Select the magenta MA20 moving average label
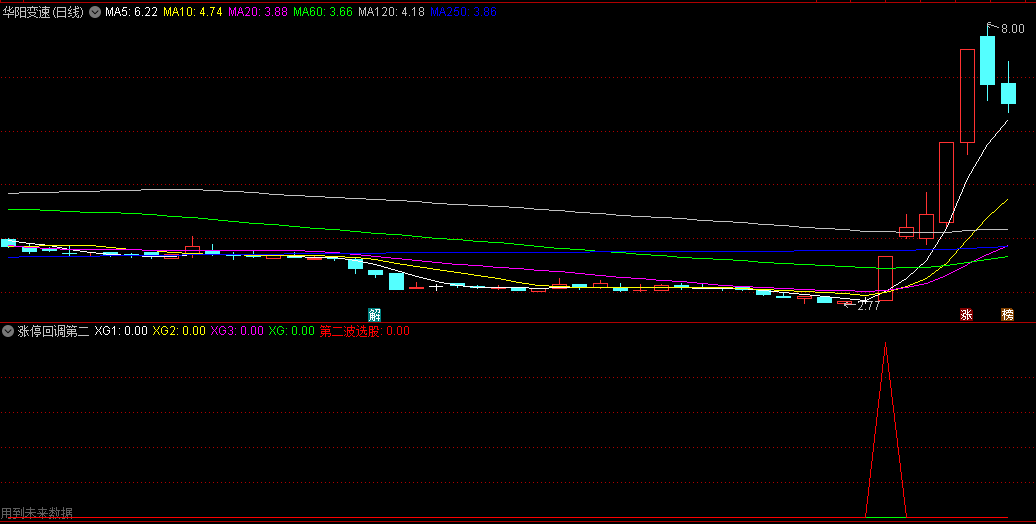The image size is (1036, 524). point(257,13)
